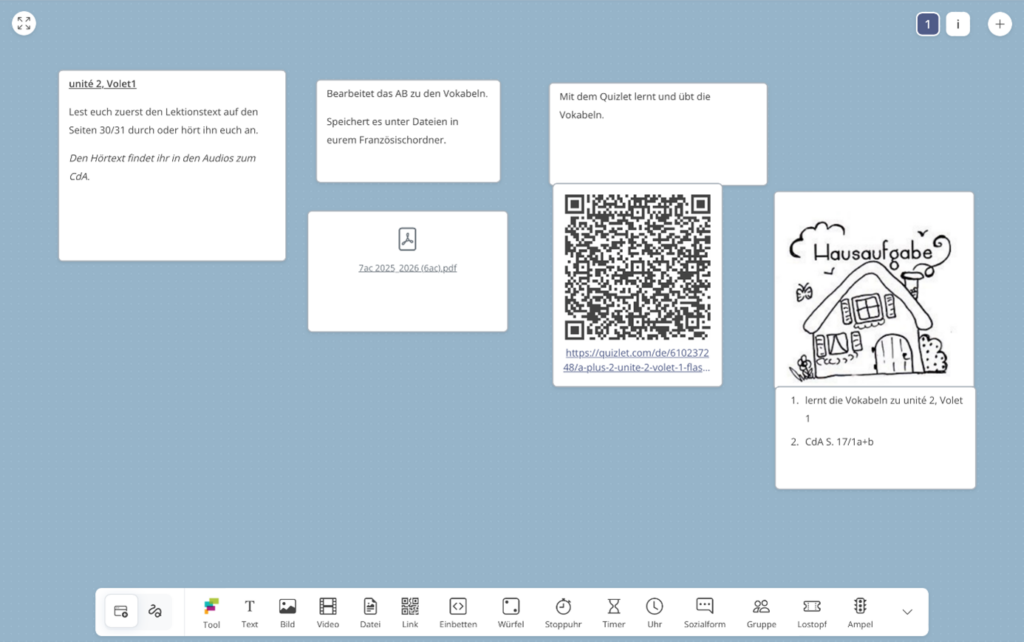The height and width of the screenshot is (642, 1024).
Task: Open the Tool picker in bottom toolbar
Action: [x=211, y=612]
